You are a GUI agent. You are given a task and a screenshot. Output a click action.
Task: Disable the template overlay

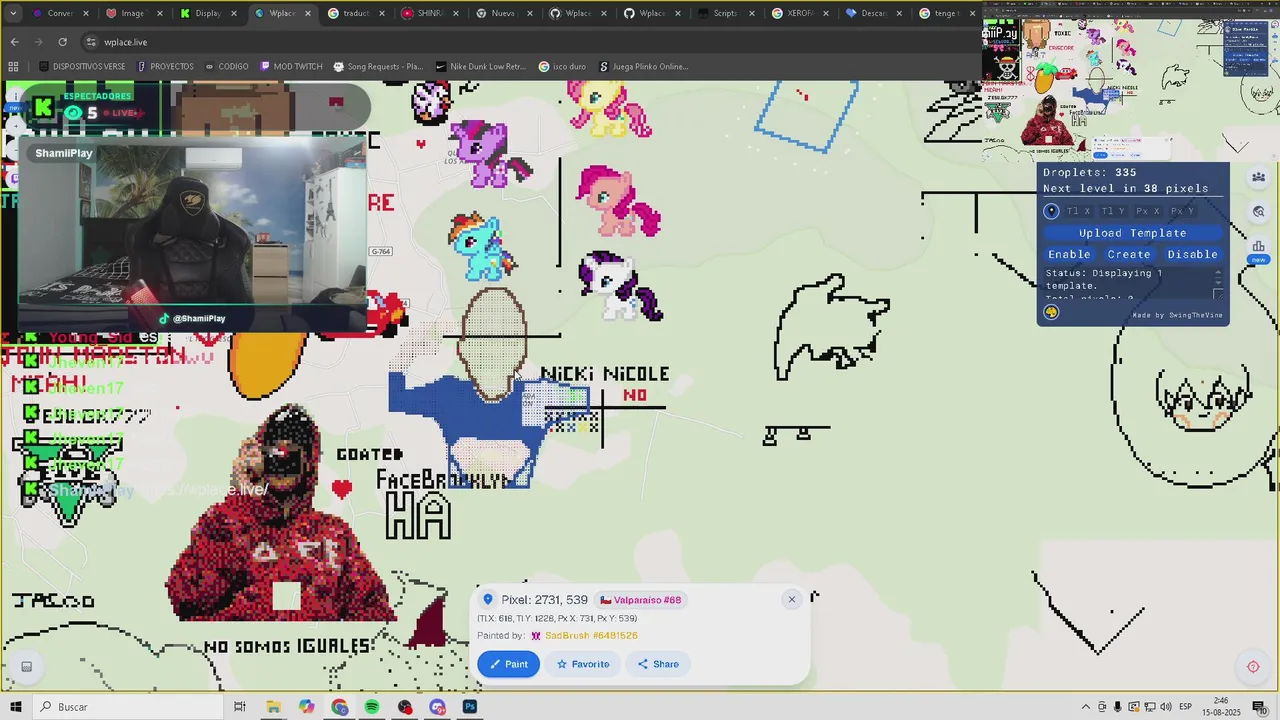pyautogui.click(x=1192, y=254)
